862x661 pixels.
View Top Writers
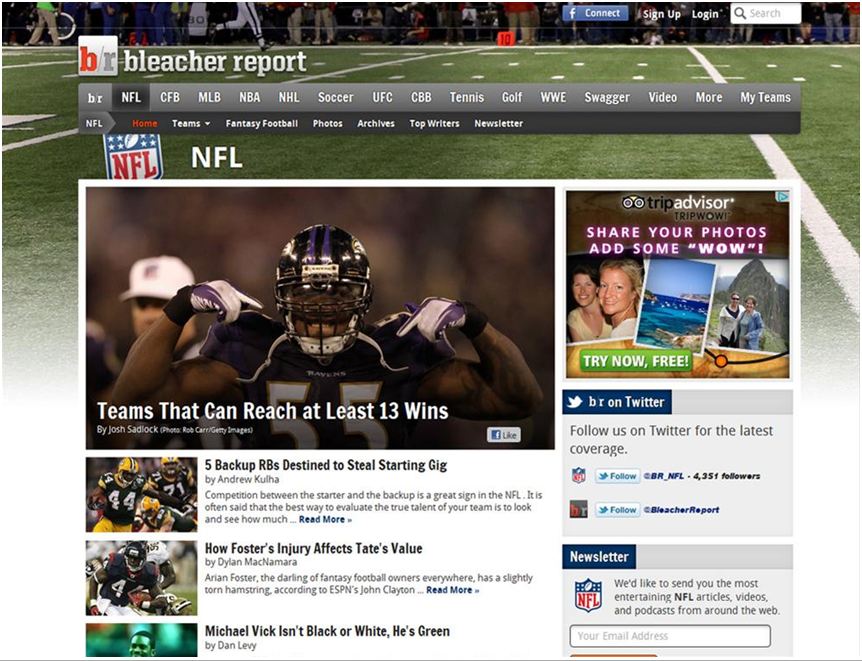pyautogui.click(x=434, y=124)
